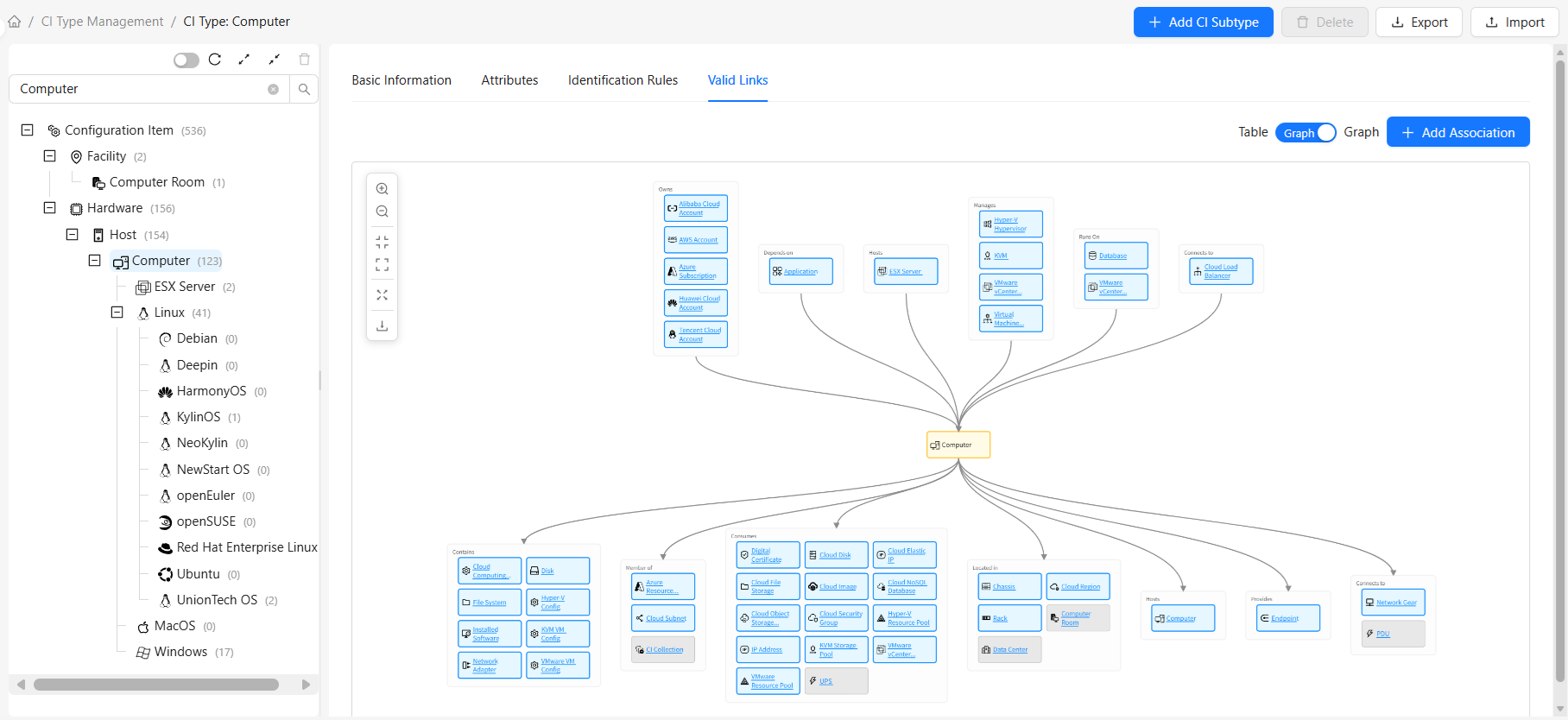Collapse the Computer tree node
The image size is (1568, 720).
tap(95, 260)
